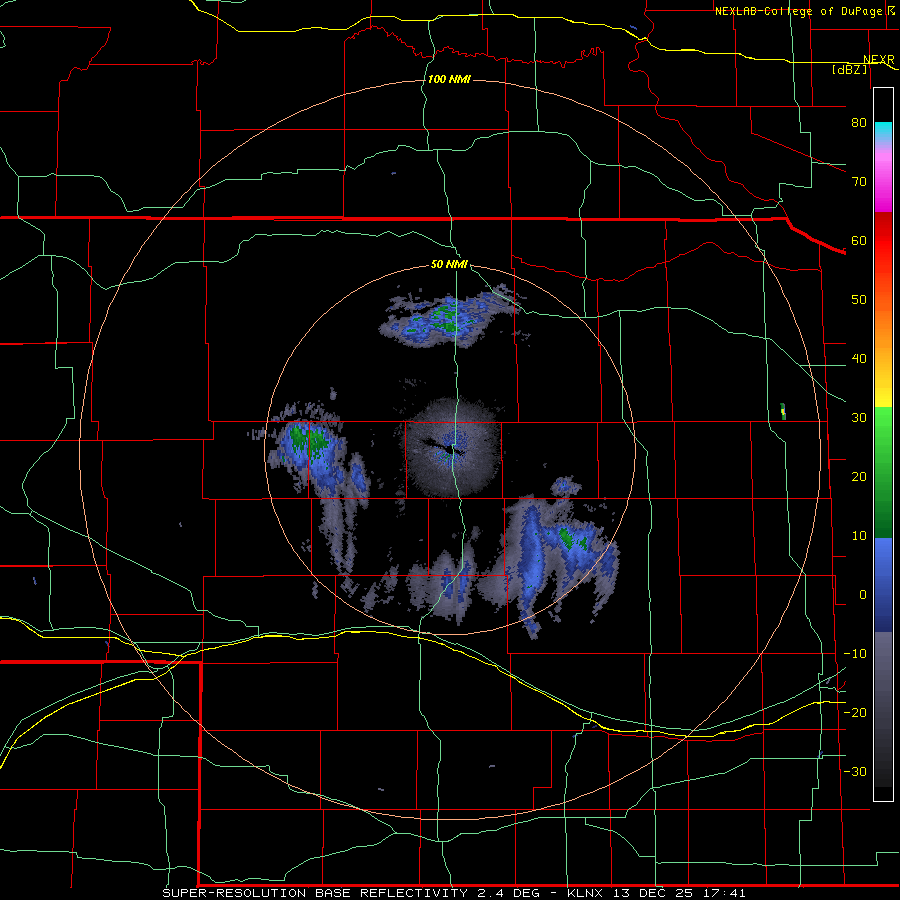Click the -20 value on reflectivity scale
The height and width of the screenshot is (900, 900).
(855, 712)
